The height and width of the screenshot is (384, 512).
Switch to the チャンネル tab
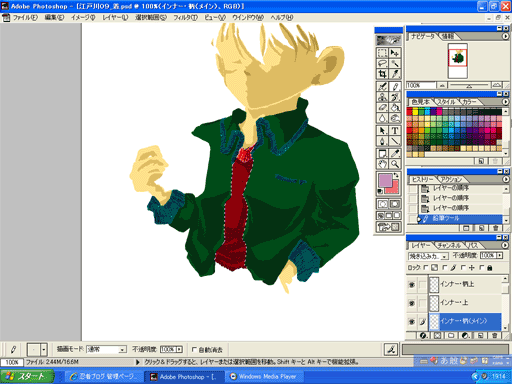[449, 245]
